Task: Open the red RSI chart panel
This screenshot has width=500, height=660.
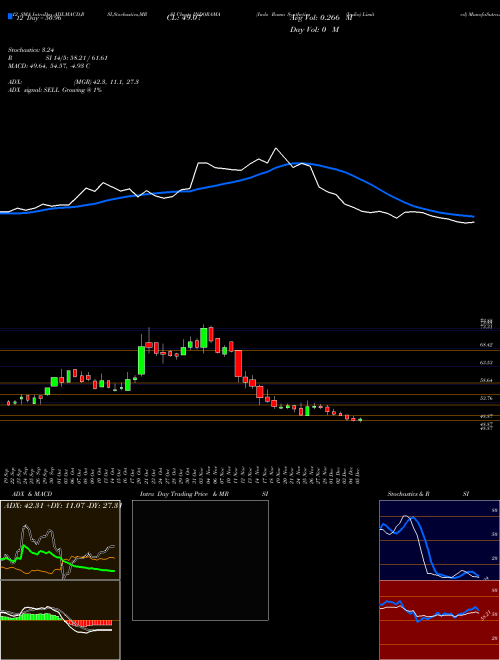Action: [x=439, y=620]
